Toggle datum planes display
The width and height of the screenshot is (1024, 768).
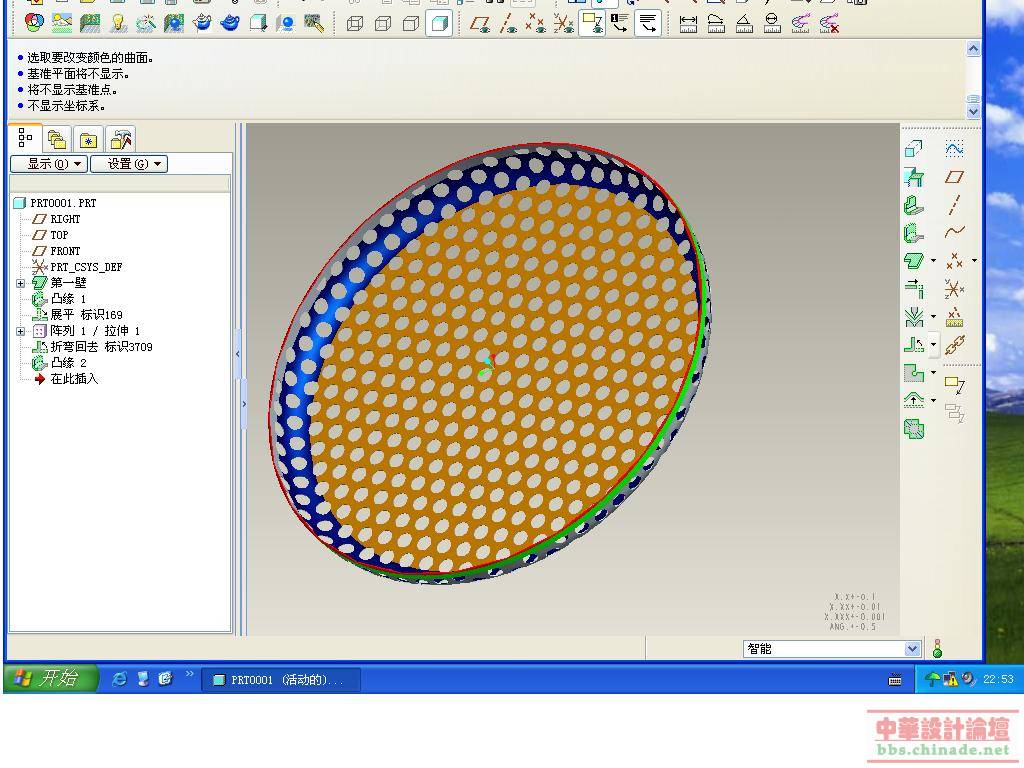(x=481, y=24)
